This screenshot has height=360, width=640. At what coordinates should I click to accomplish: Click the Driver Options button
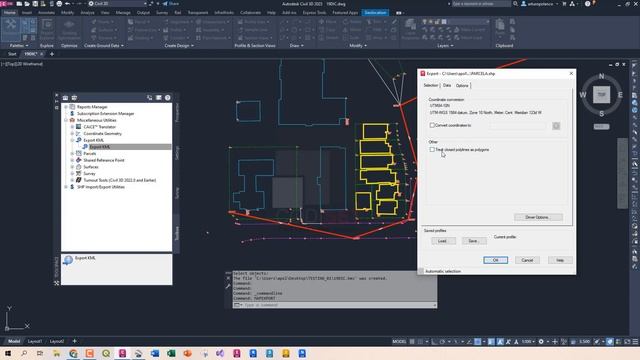click(538, 217)
